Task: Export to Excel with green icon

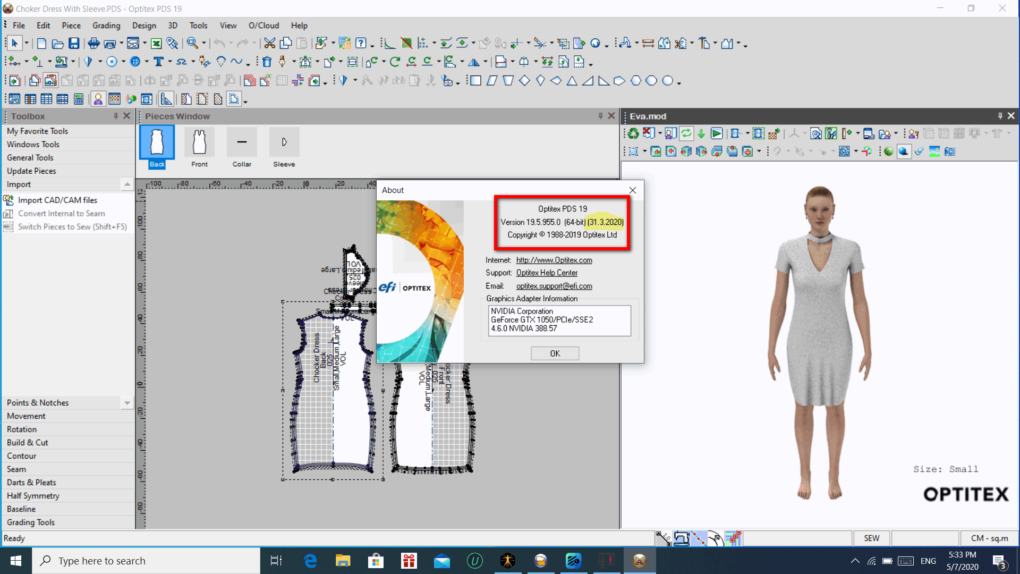Action: [x=156, y=44]
